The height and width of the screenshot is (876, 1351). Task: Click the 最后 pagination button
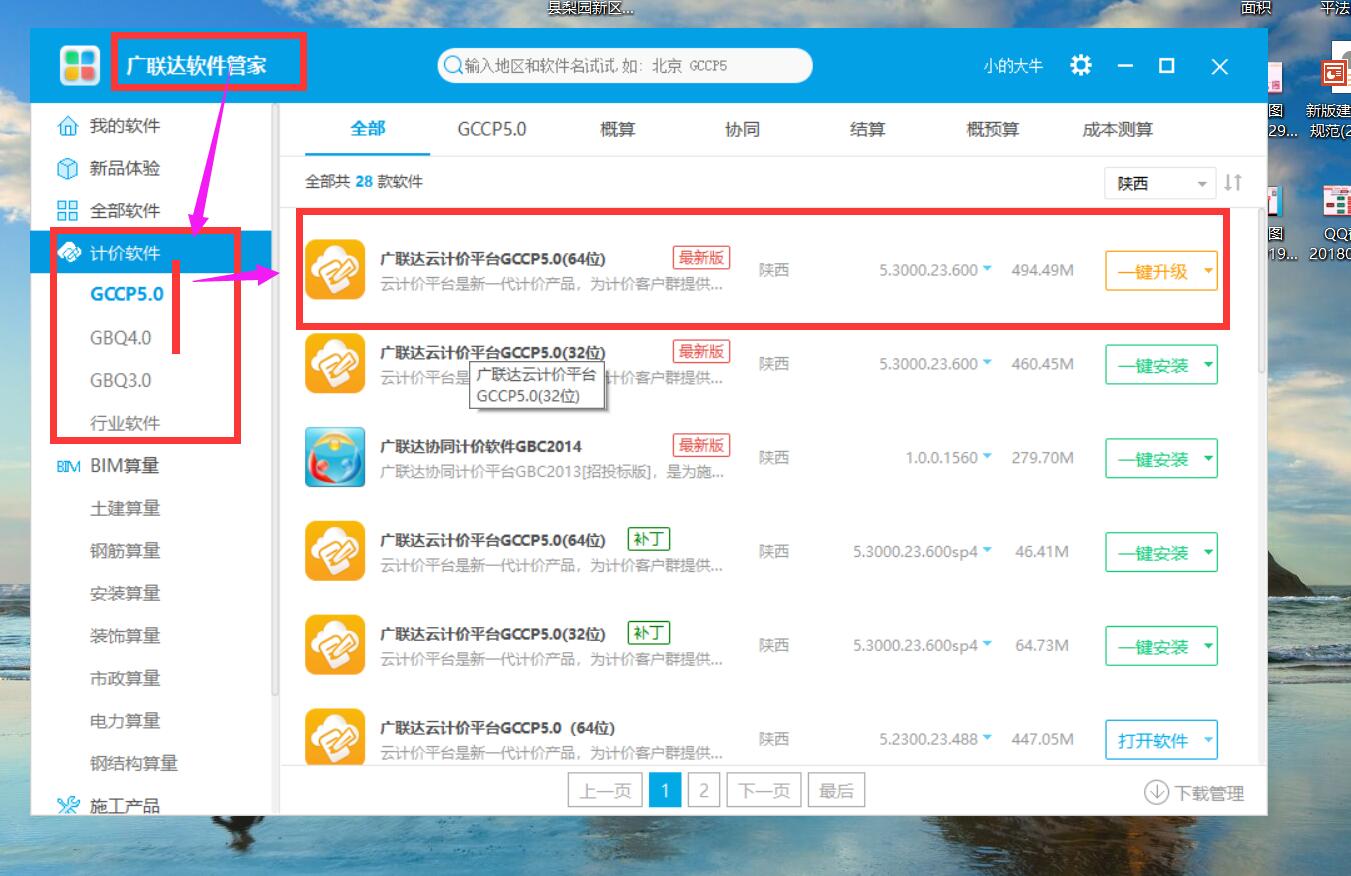pyautogui.click(x=836, y=791)
